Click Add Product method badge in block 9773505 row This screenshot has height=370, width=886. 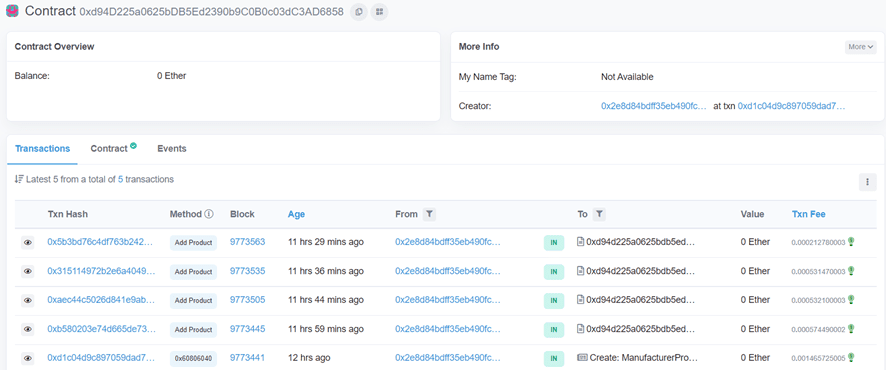tap(193, 301)
